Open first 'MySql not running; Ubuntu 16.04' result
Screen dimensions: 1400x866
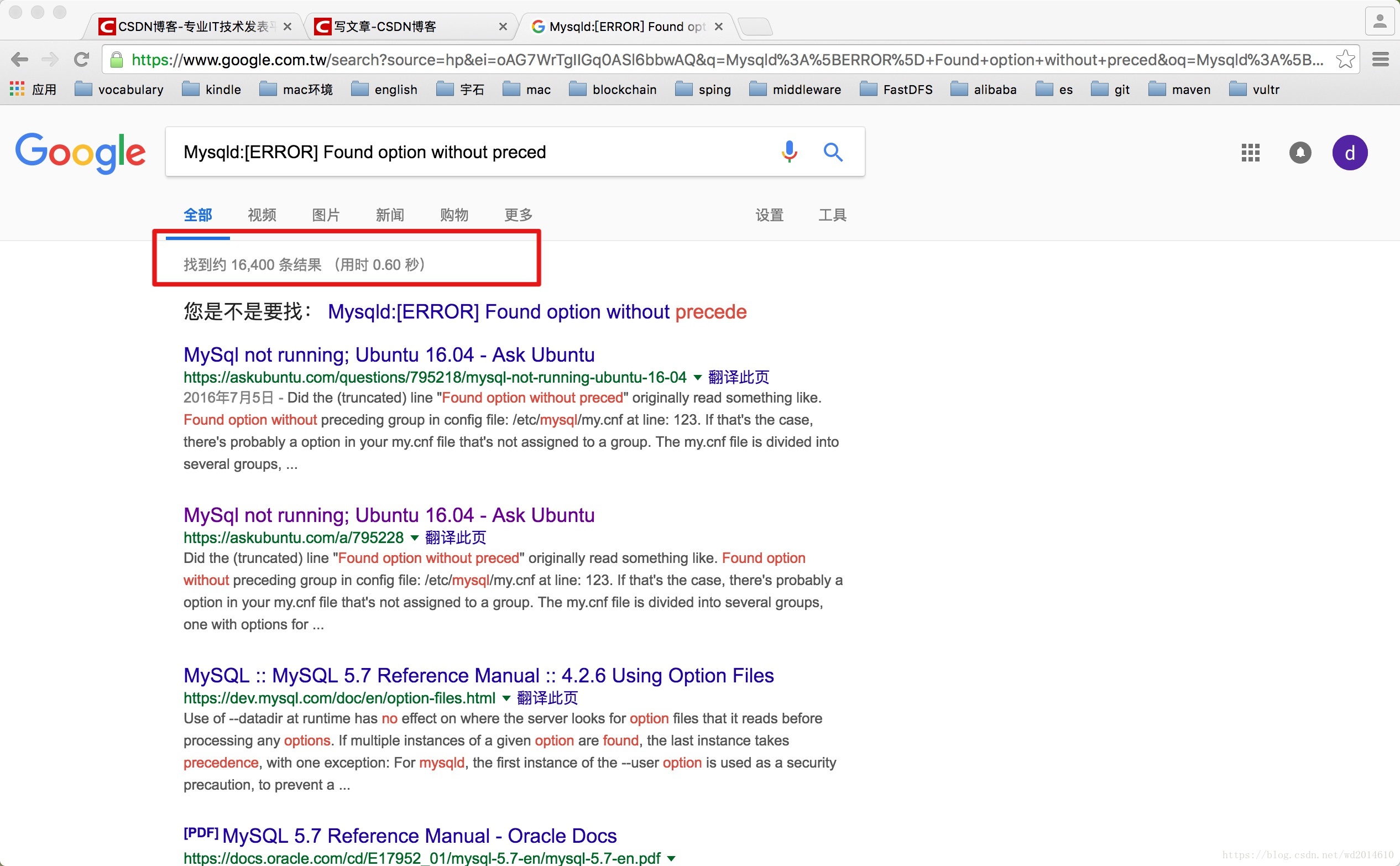click(389, 355)
